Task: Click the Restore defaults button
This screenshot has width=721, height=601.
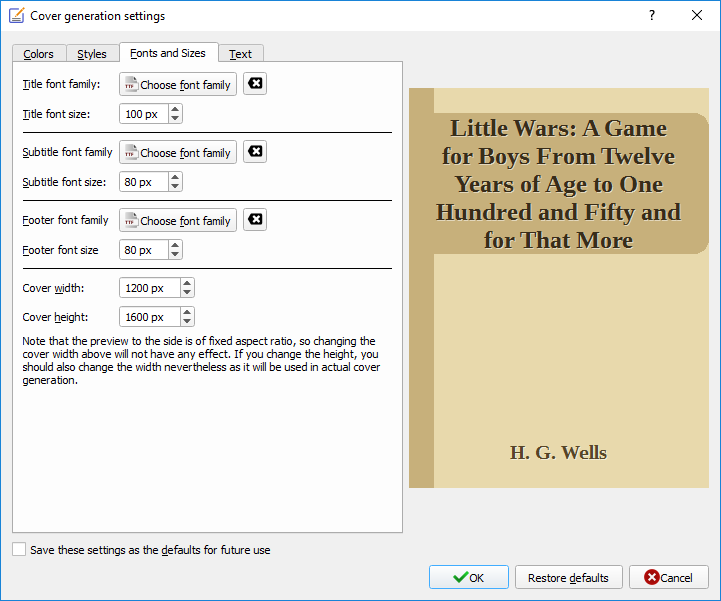Action: 568,577
